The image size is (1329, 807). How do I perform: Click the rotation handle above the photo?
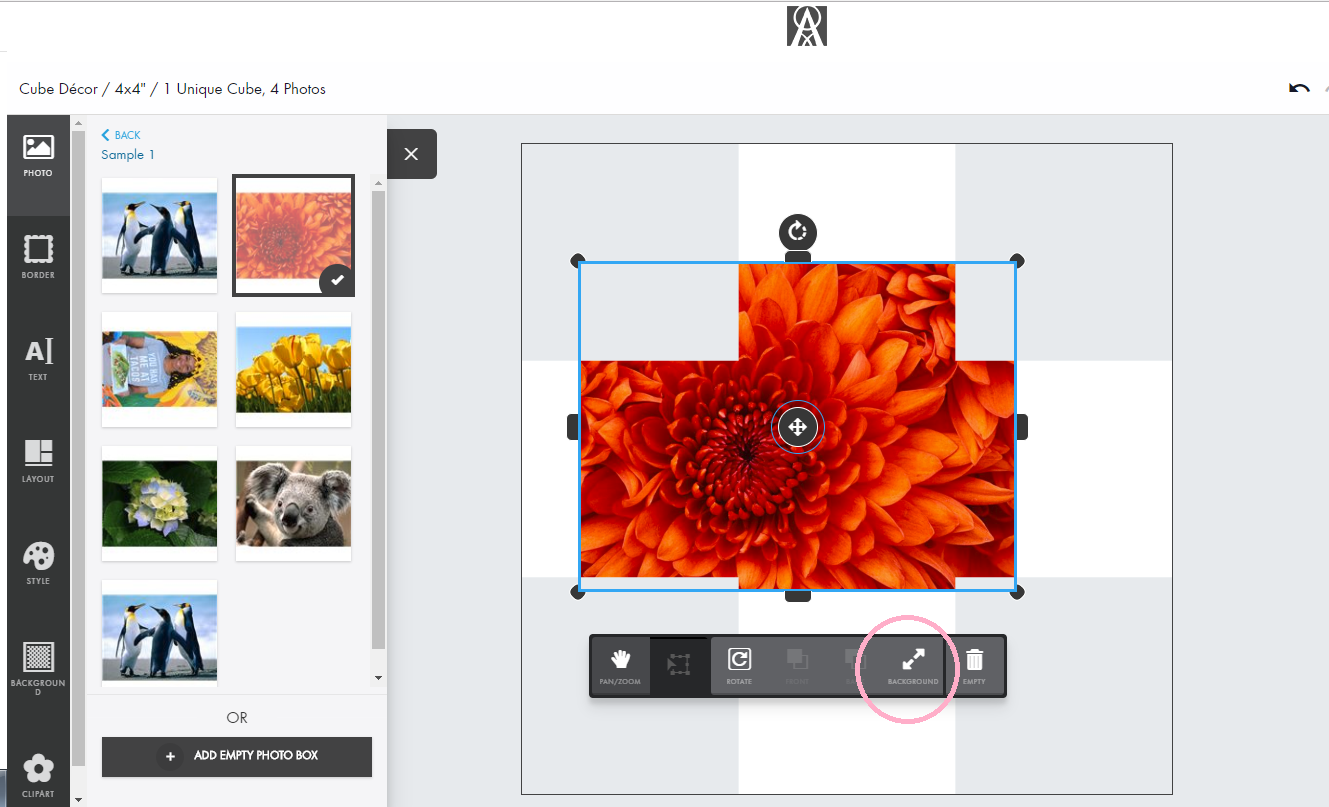(x=797, y=232)
